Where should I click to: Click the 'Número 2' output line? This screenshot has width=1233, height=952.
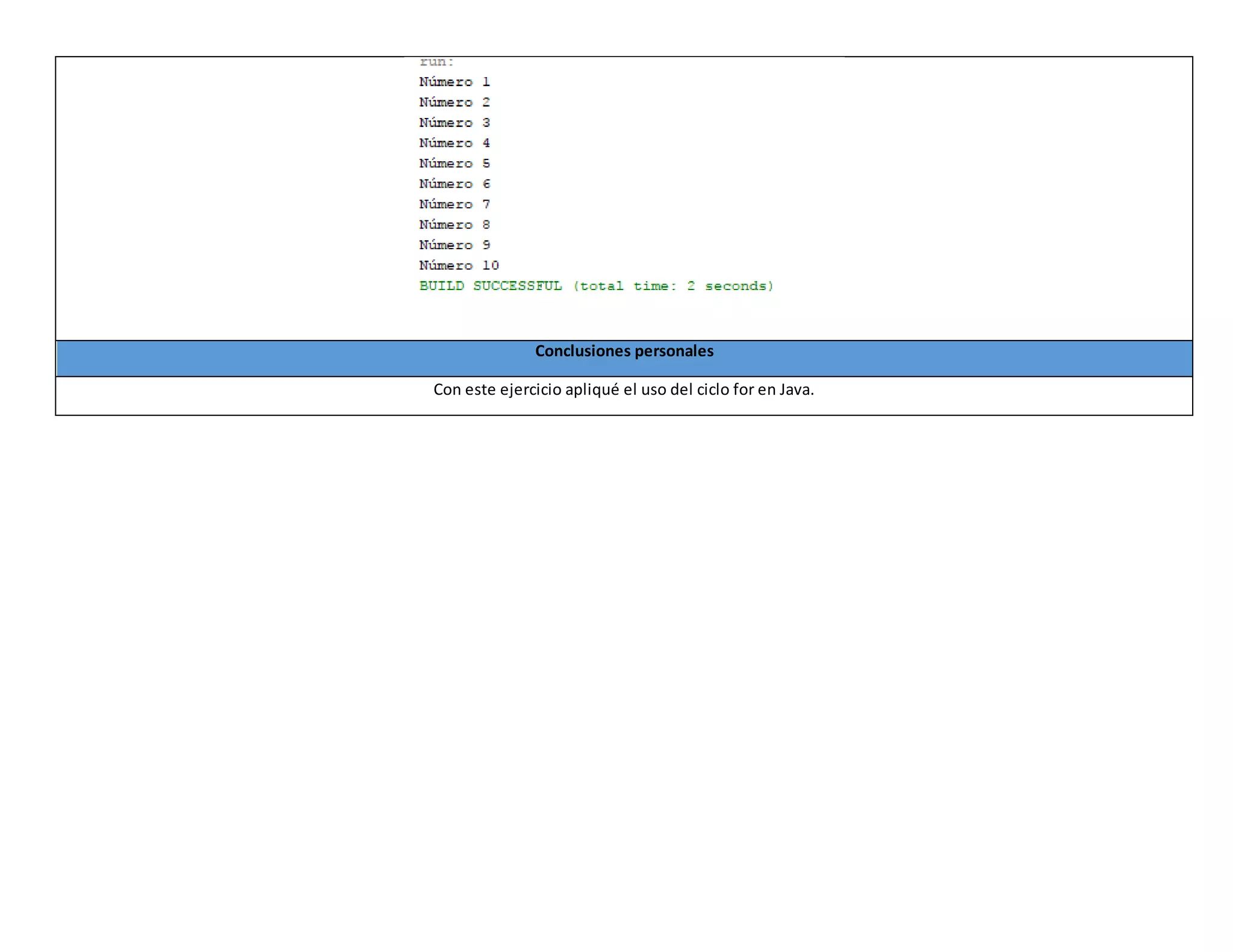455,102
